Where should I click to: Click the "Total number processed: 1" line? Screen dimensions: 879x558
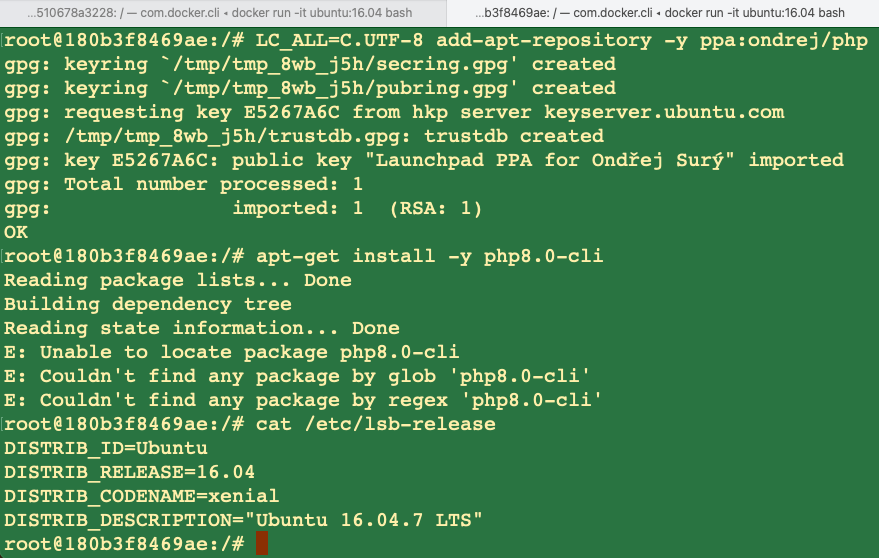pyautogui.click(x=183, y=184)
